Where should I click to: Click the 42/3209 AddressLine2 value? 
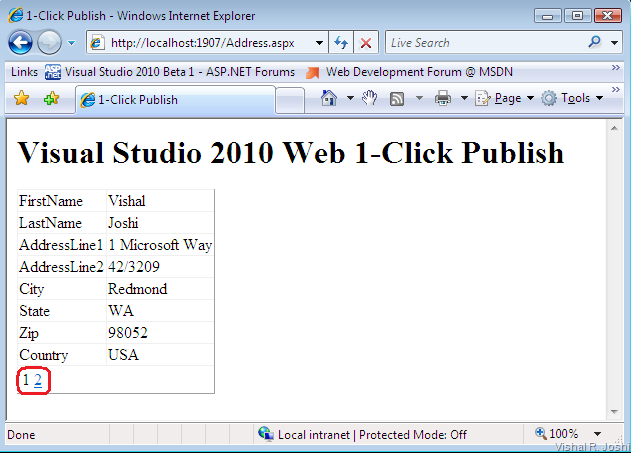[134, 267]
